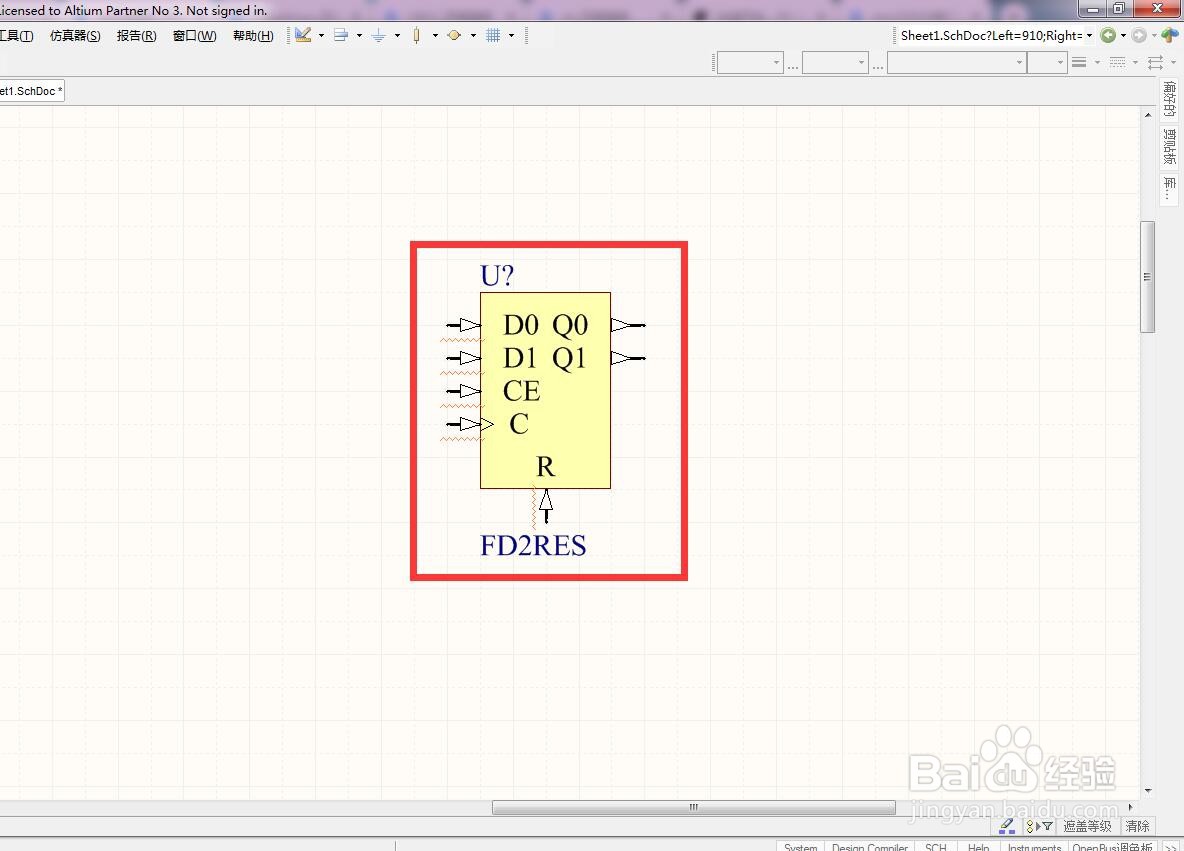Open the small rightmost formatting combo box

point(1047,63)
